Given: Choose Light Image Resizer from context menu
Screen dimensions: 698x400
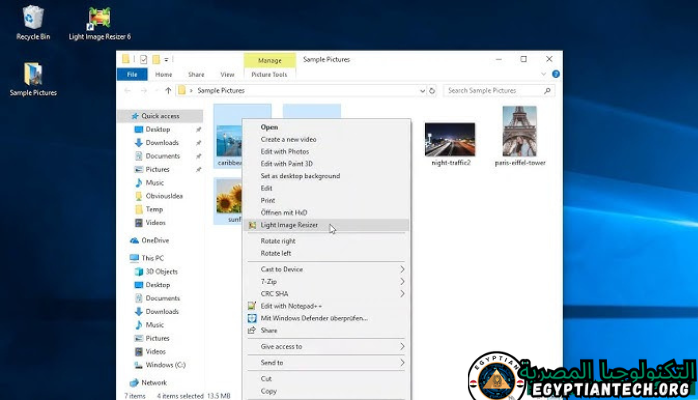Looking at the screenshot, I should pyautogui.click(x=289, y=225).
